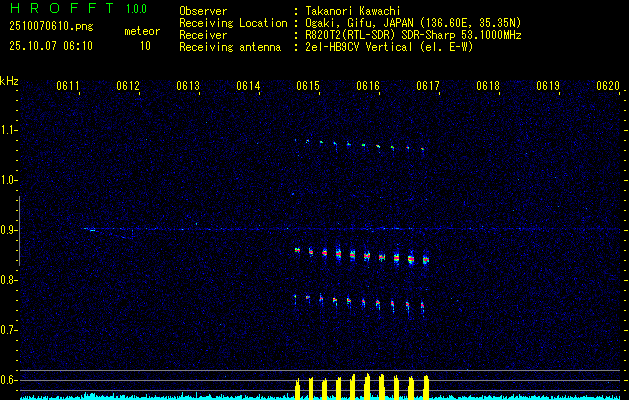This screenshot has height=400, width=629.
Task: Click the 0616 time axis label
Action: click(x=368, y=86)
